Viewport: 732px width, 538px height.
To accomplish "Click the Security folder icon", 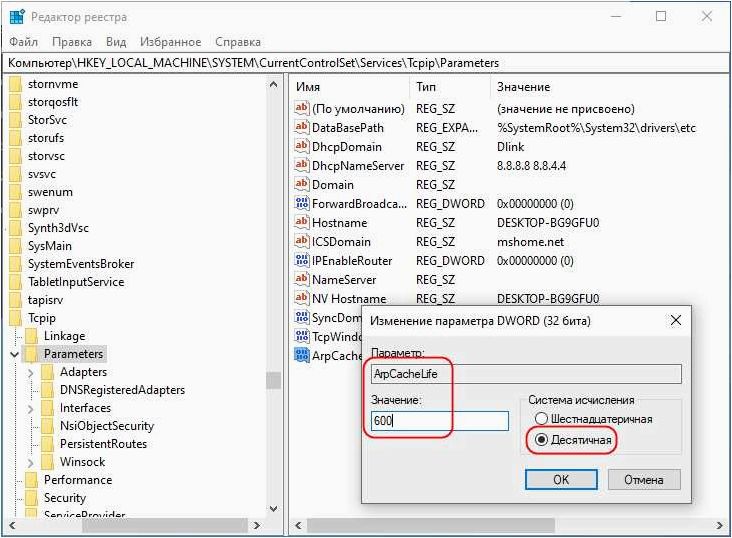I will pyautogui.click(x=31, y=498).
